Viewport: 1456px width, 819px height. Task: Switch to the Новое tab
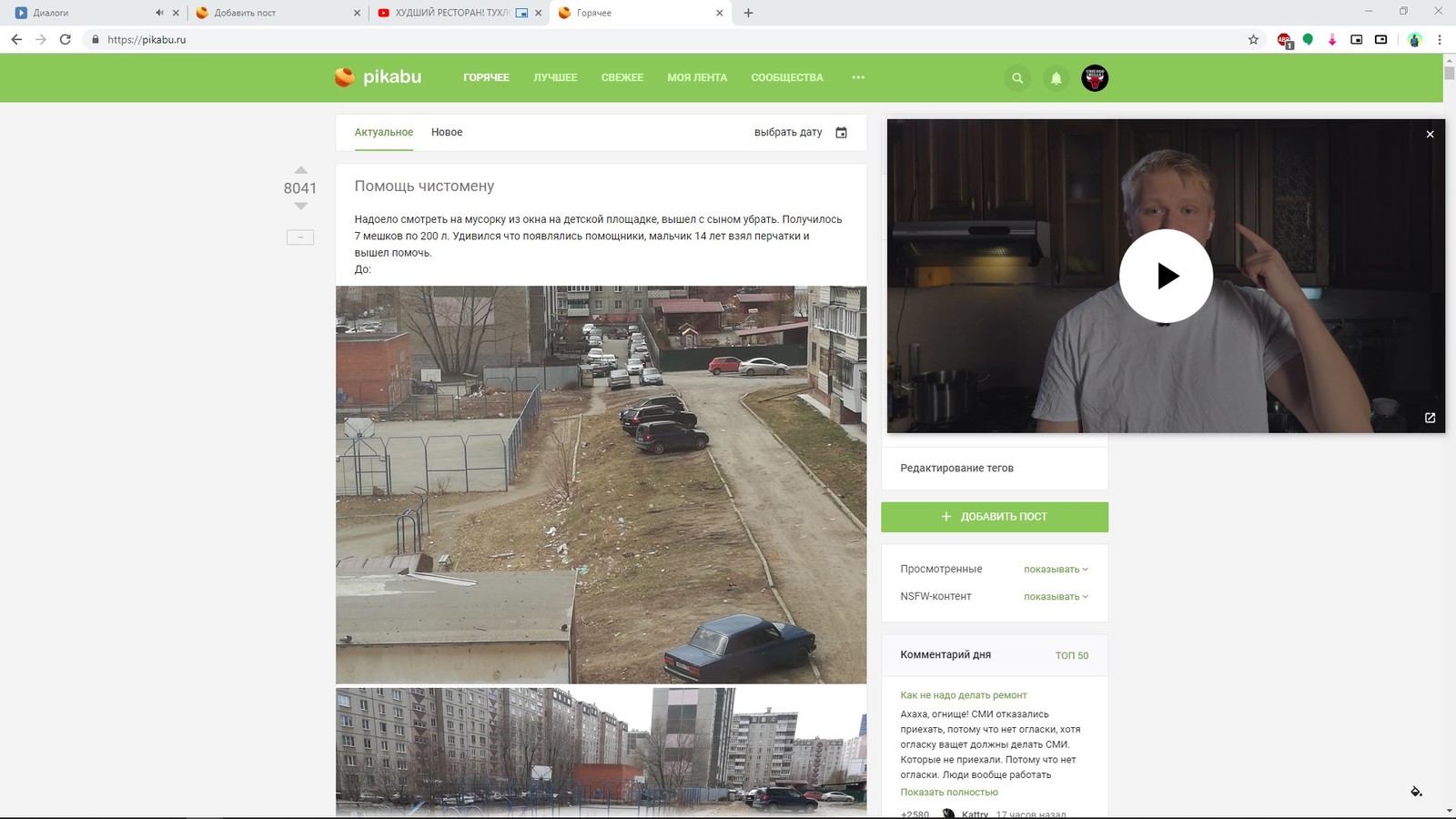click(447, 132)
